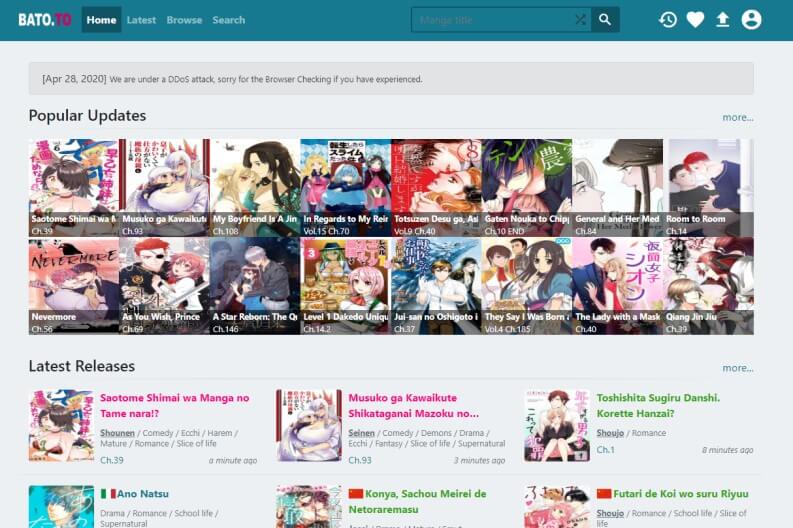793x528 pixels.
Task: Go to the Latest nav item
Action: tap(141, 20)
